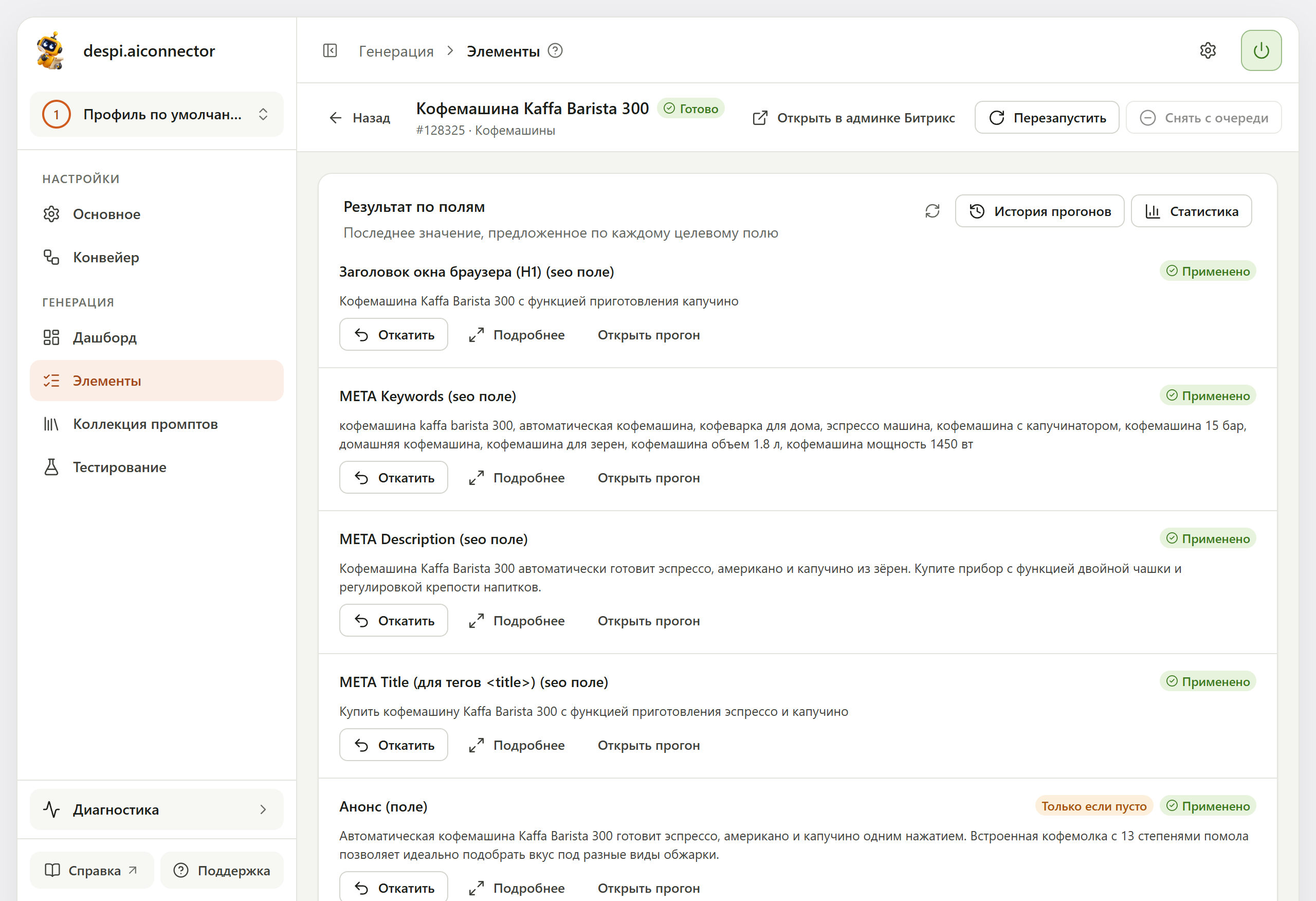Click the despi.aiconnector robot logo
This screenshot has width=1316, height=901.
tap(50, 51)
